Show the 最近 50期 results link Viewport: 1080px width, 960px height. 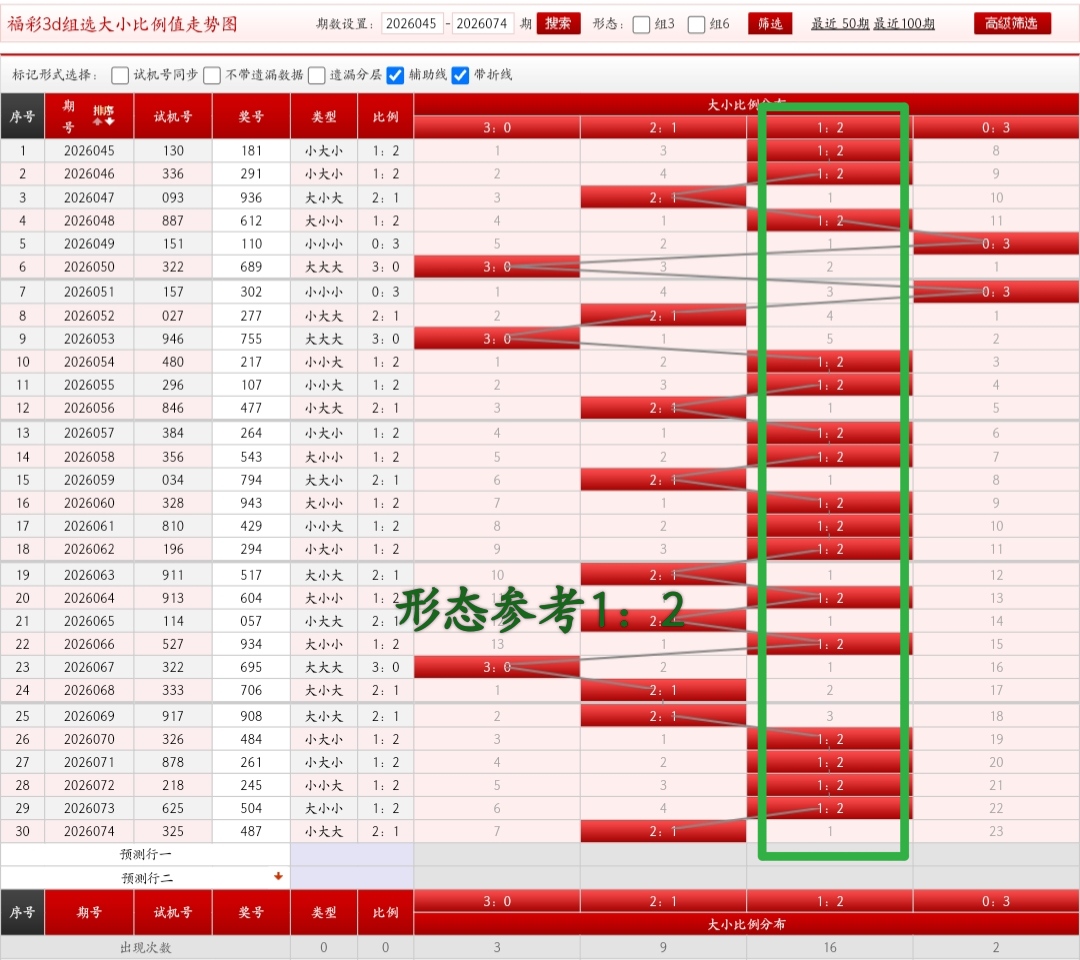pyautogui.click(x=839, y=24)
